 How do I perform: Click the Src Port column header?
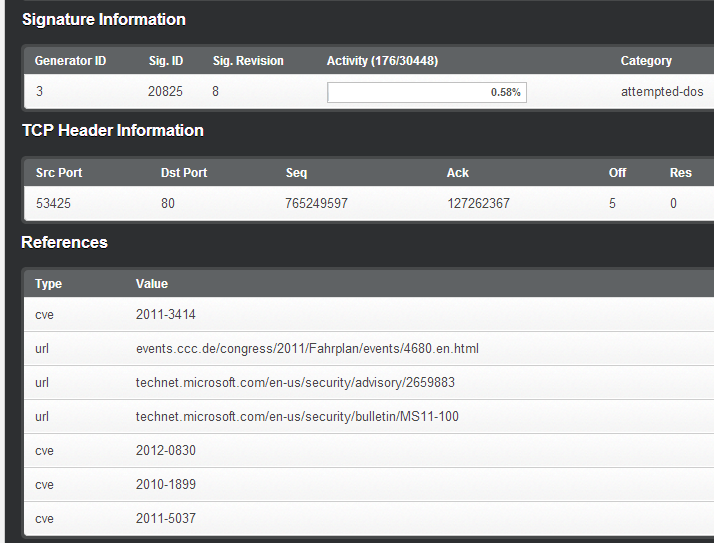[x=59, y=173]
